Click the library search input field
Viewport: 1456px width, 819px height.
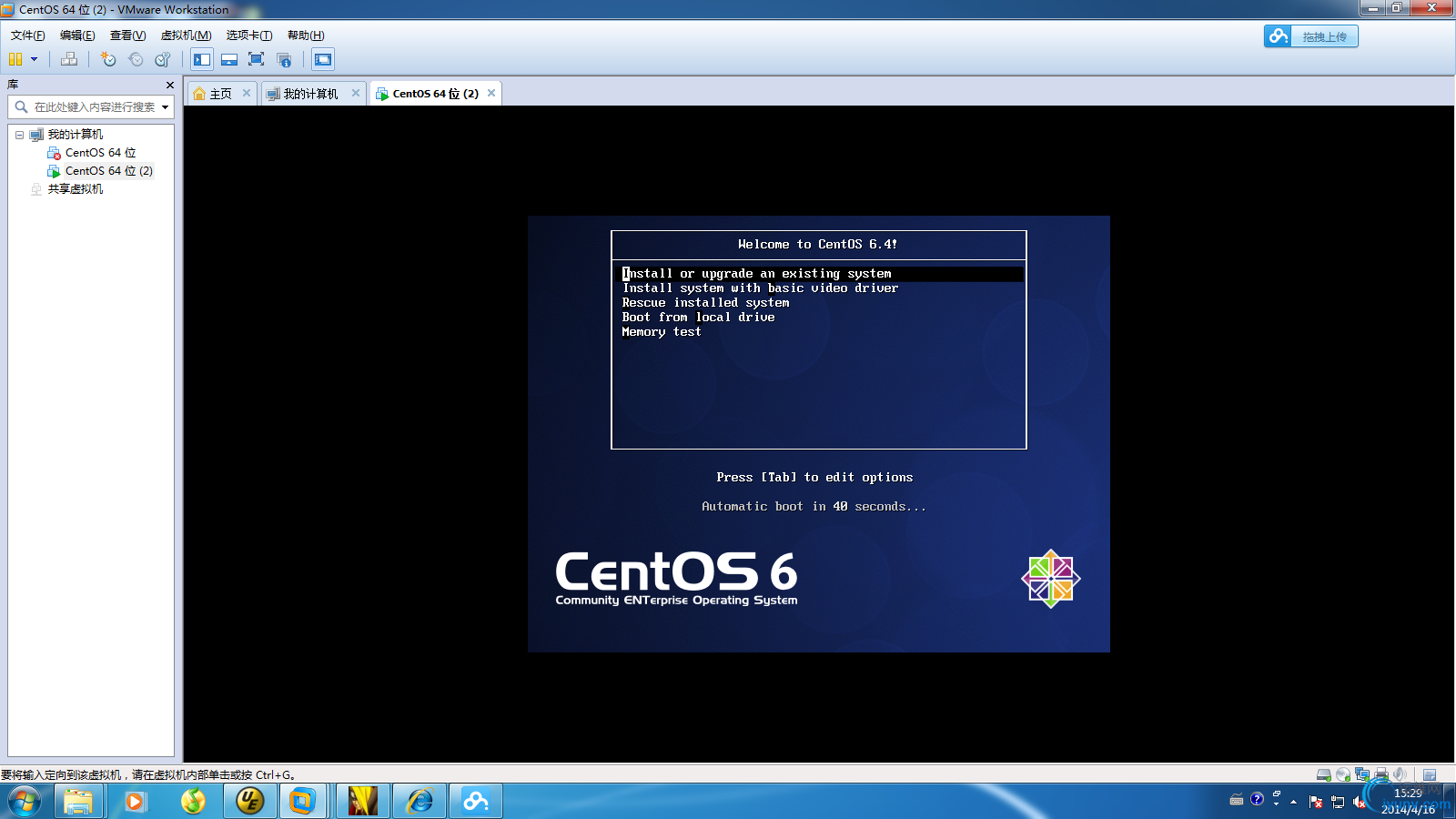click(x=91, y=107)
